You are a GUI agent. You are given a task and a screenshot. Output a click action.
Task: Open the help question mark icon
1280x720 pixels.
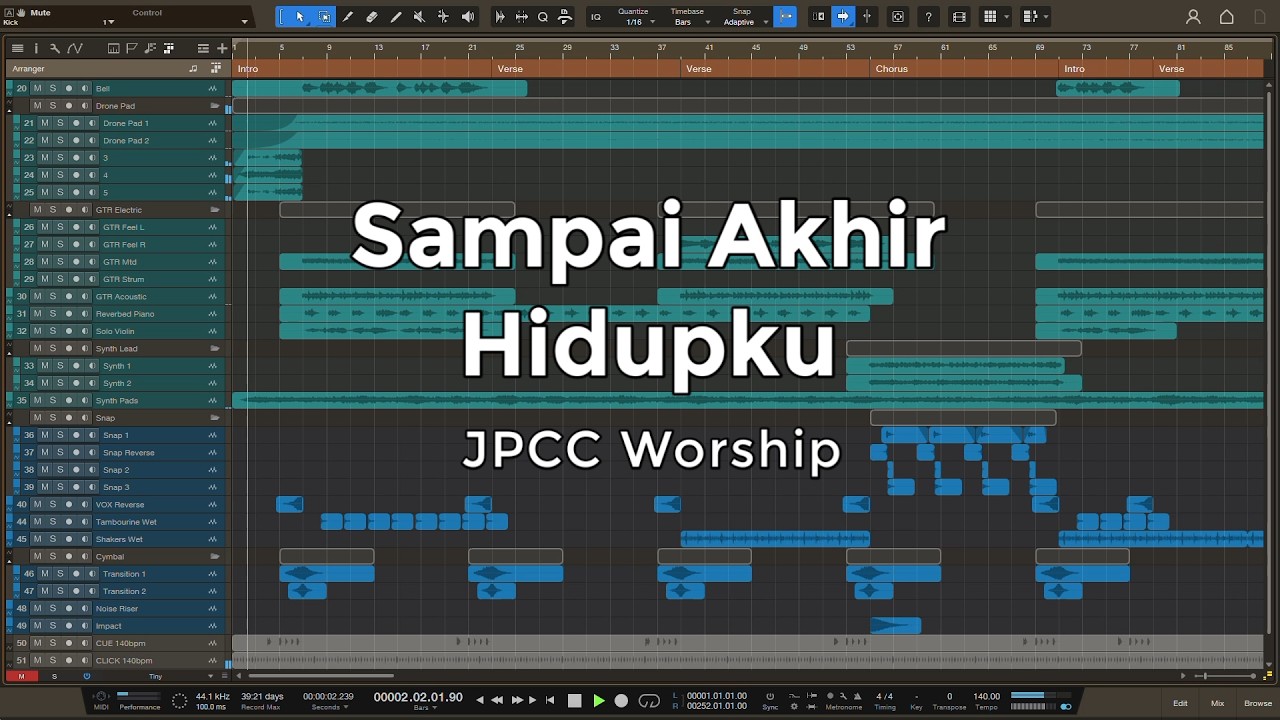point(929,17)
